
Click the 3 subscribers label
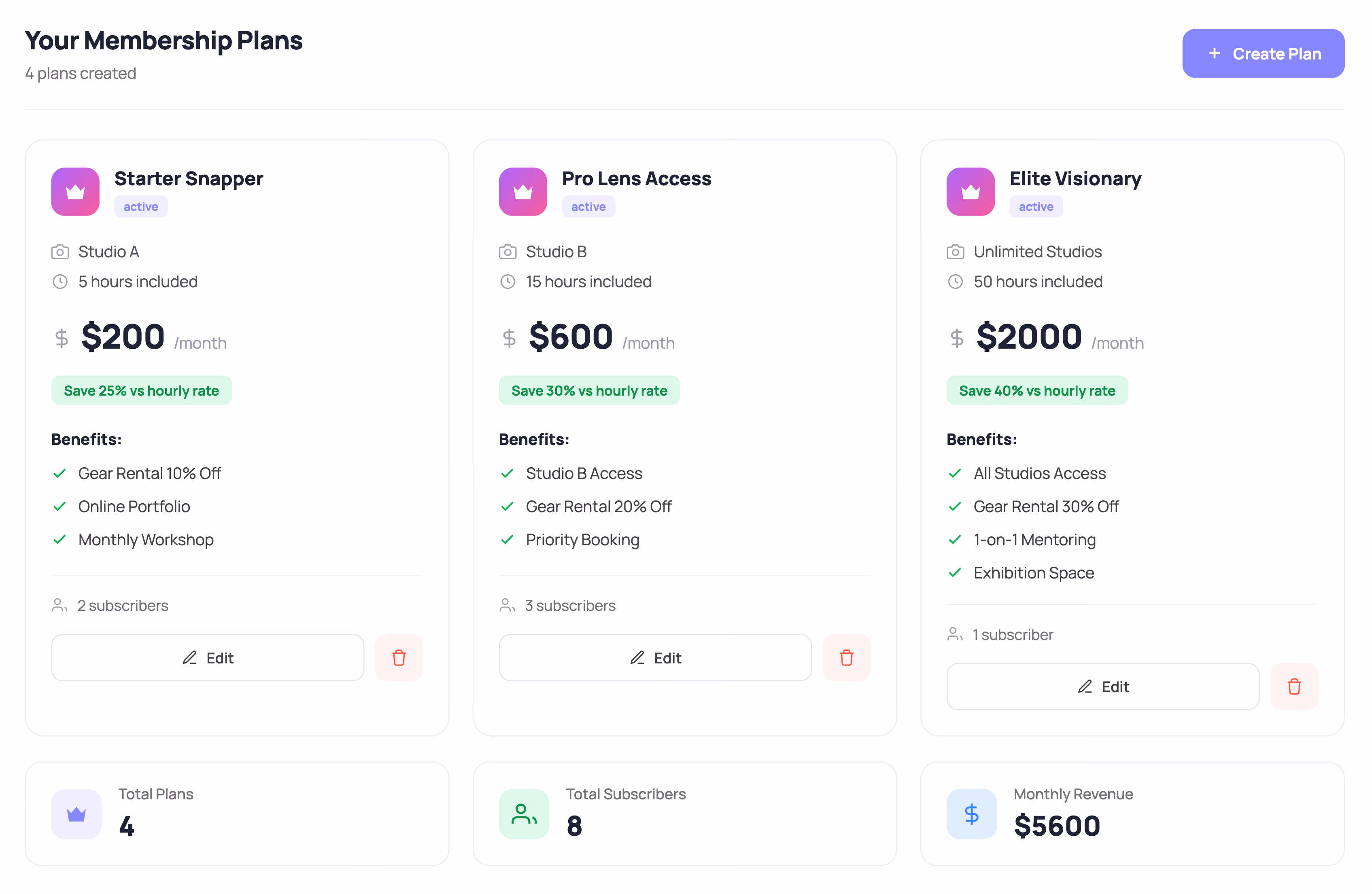570,606
